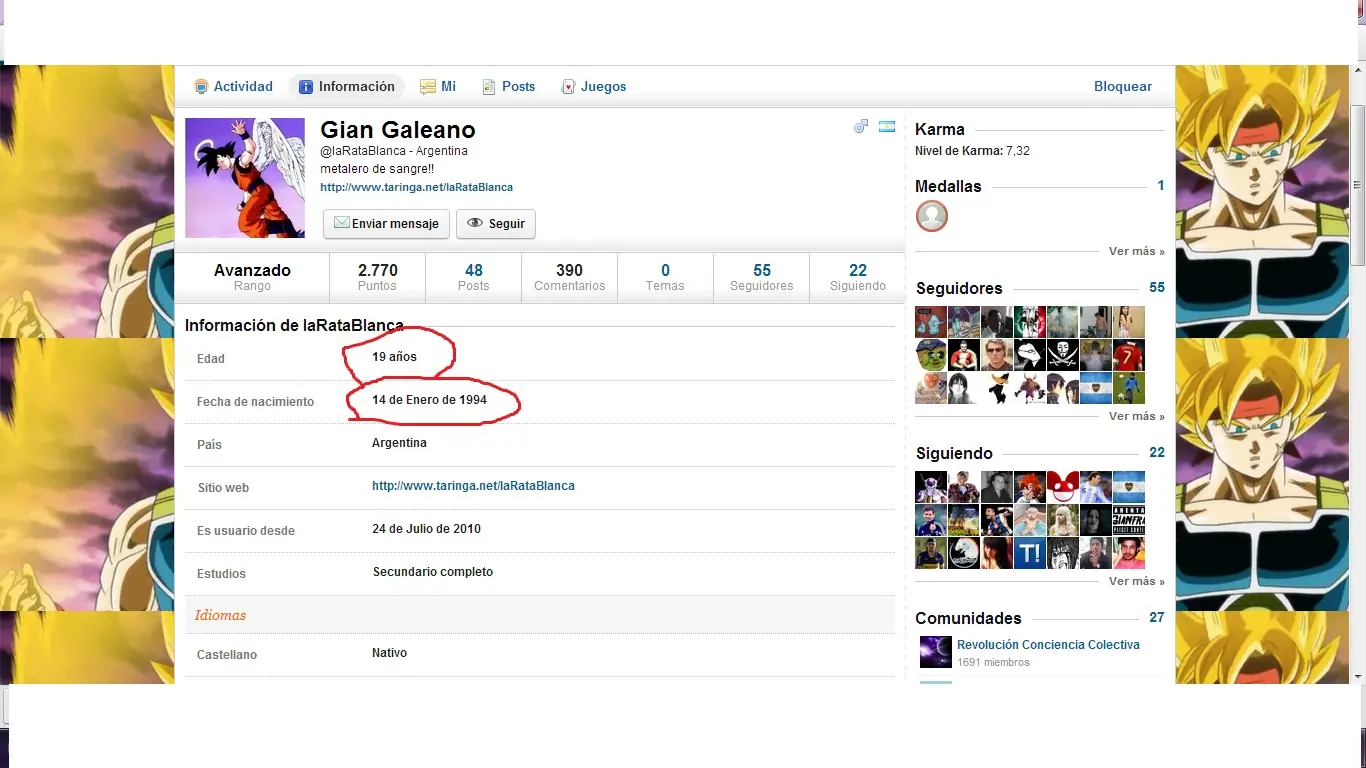Open the GIANFRA black-and-white text avatar

tap(1128, 520)
